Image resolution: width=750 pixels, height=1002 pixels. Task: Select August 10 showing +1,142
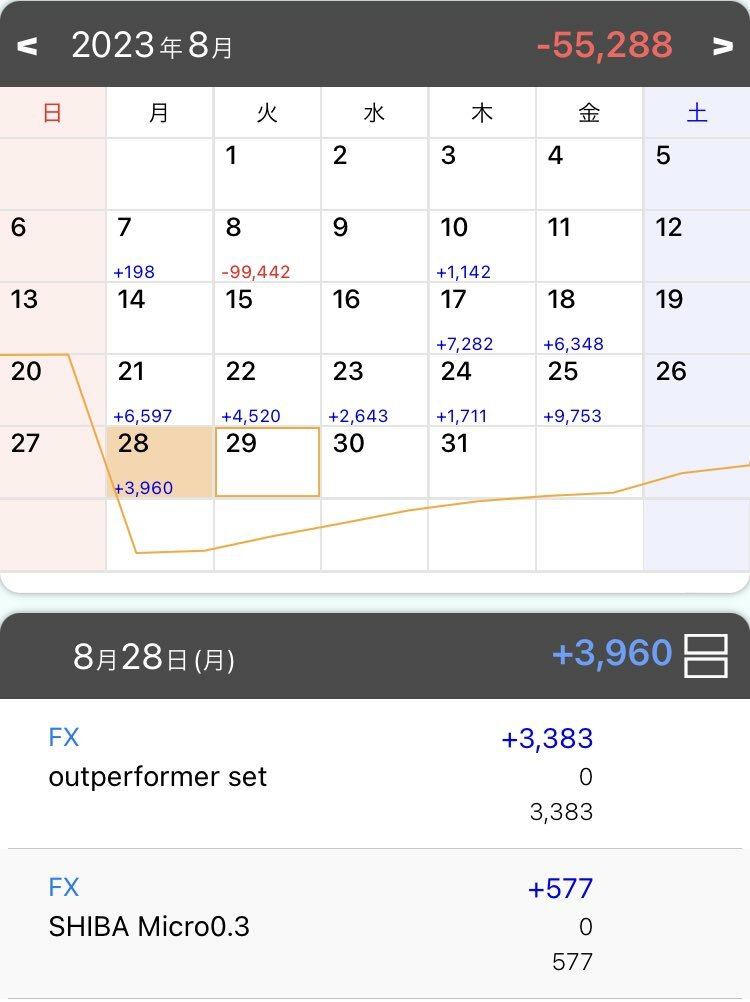tap(482, 246)
